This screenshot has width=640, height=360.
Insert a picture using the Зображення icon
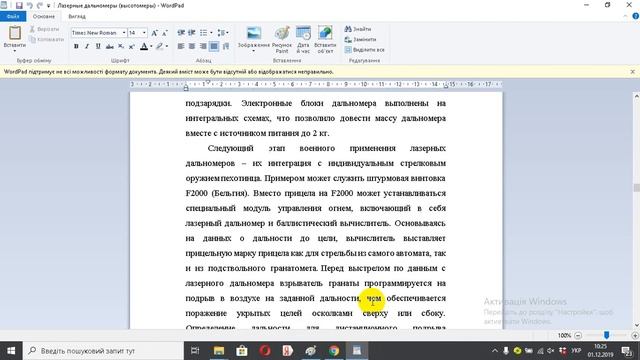tap(254, 33)
